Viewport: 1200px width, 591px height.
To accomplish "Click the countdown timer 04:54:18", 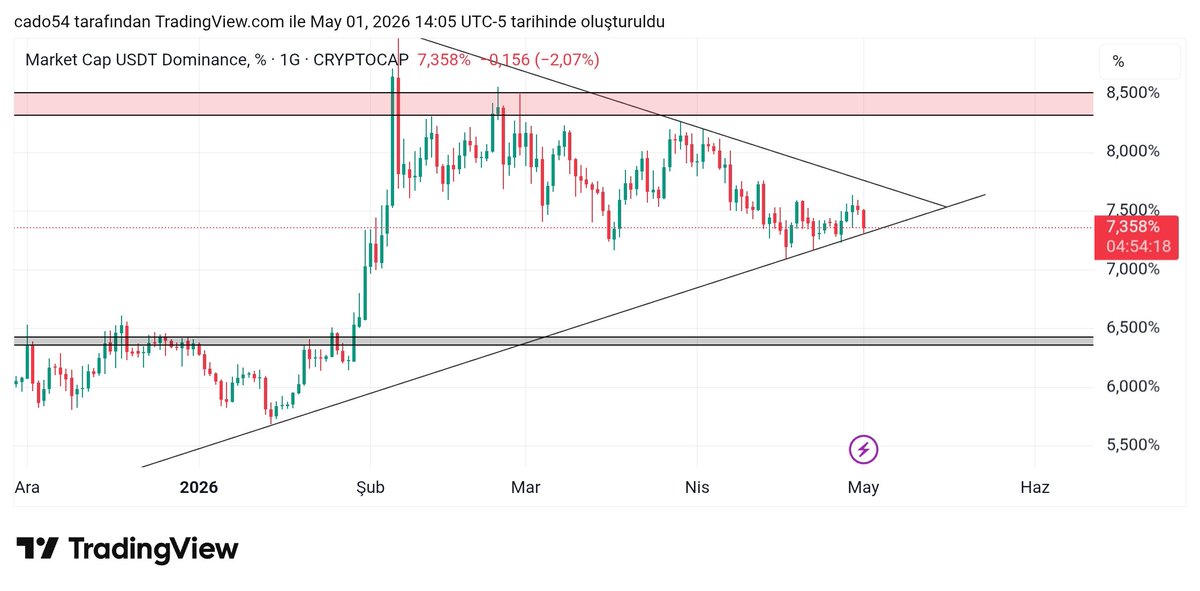I will pos(1139,246).
